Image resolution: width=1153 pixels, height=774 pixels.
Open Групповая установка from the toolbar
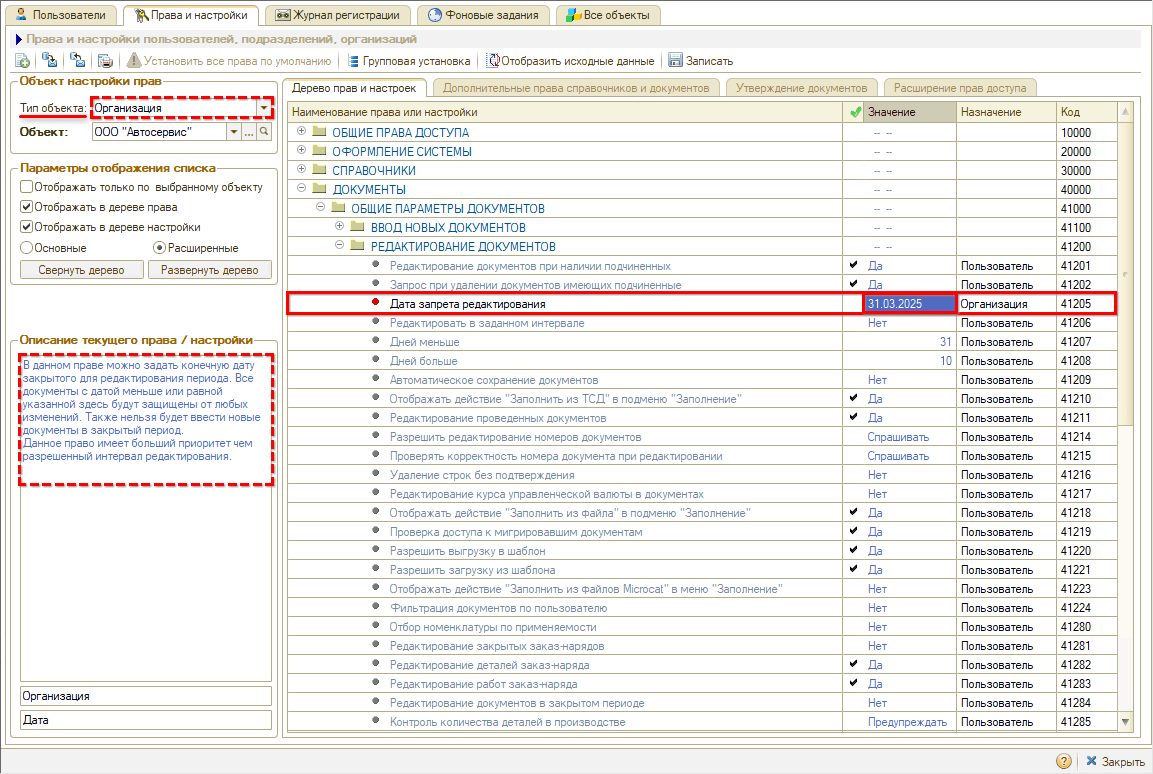click(412, 61)
